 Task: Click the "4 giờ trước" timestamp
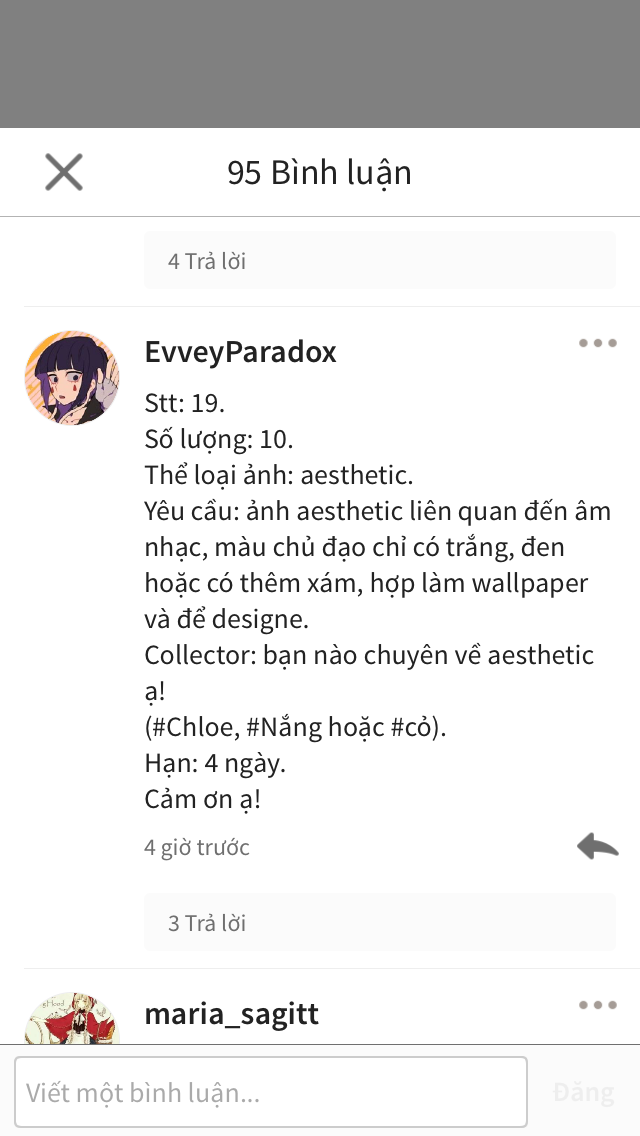pyautogui.click(x=197, y=847)
